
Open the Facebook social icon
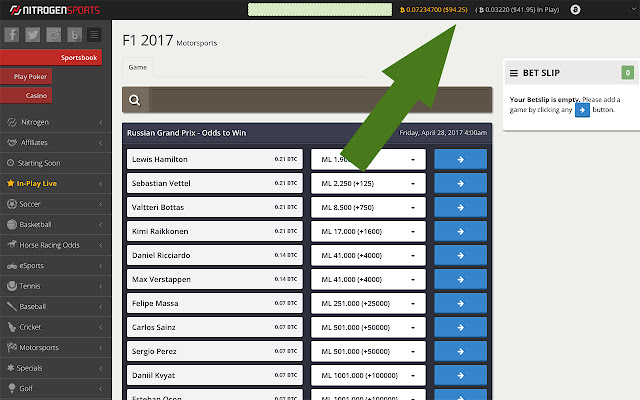point(12,35)
